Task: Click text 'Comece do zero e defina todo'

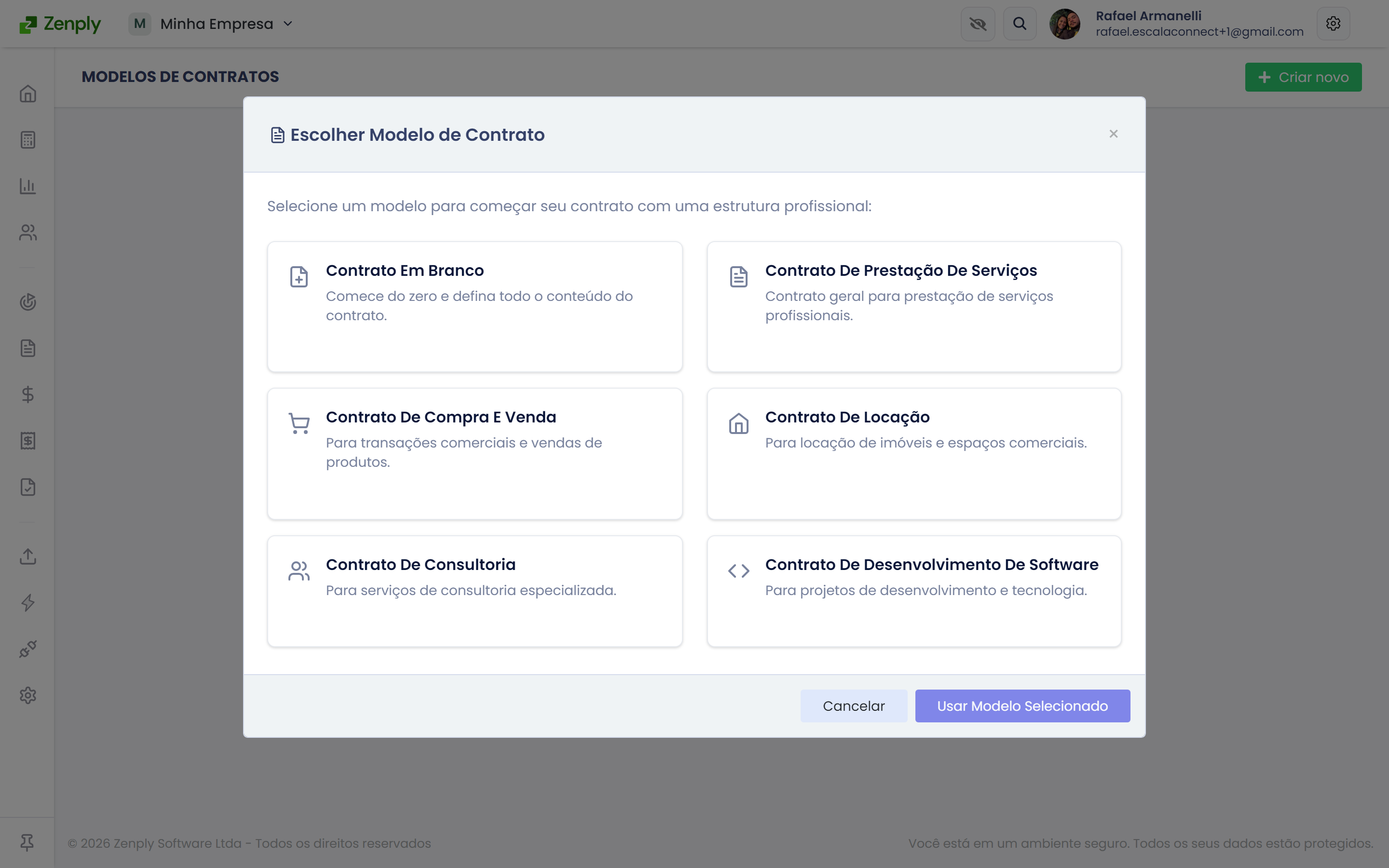Action: [x=428, y=296]
